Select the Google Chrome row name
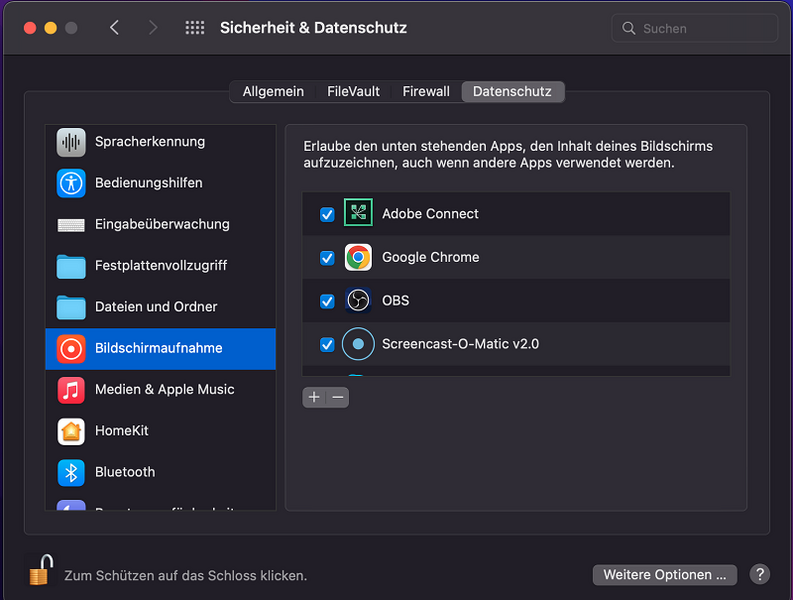The width and height of the screenshot is (793, 600). tap(430, 257)
